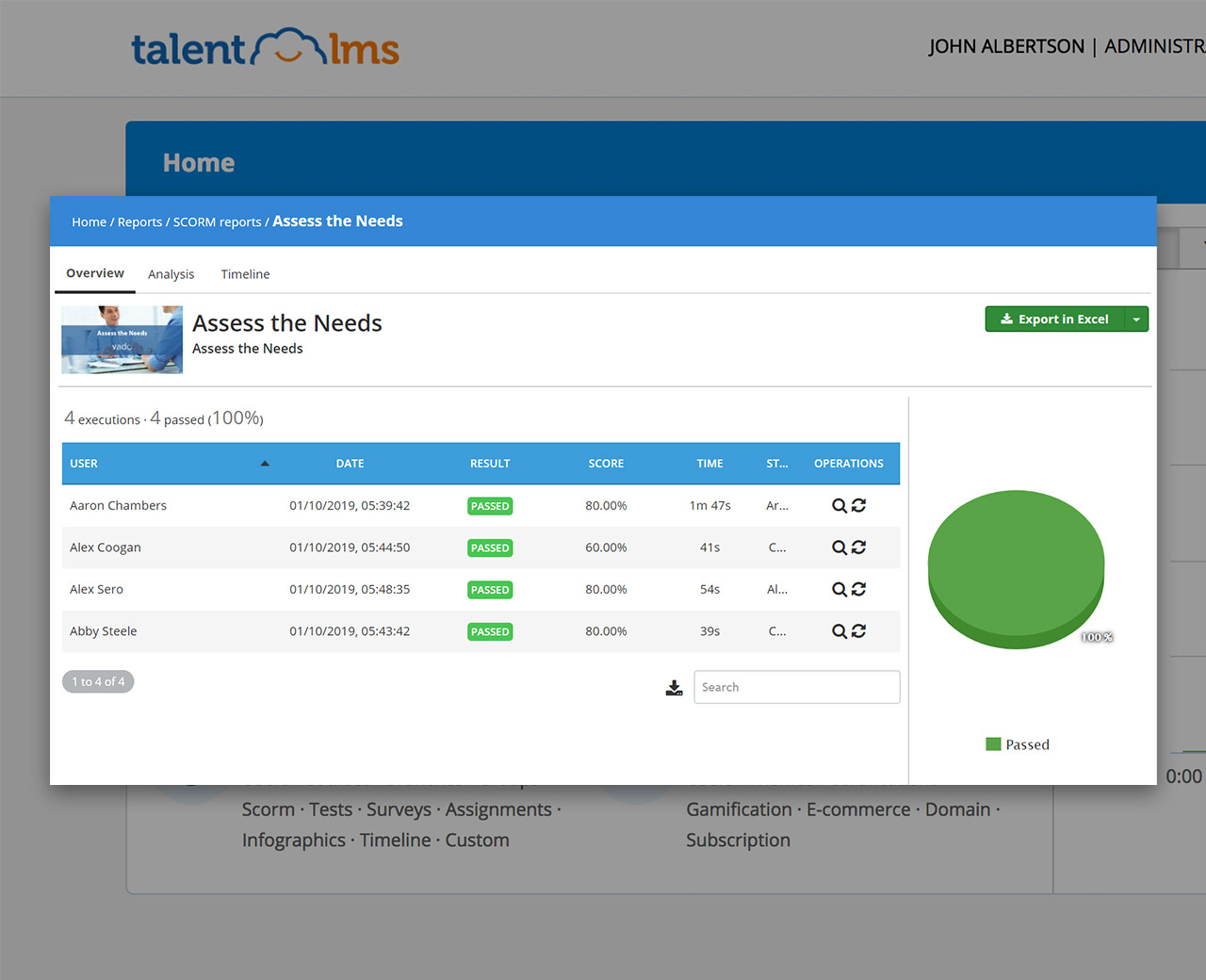Click PASSED badge in Aaron Chambers row
This screenshot has height=980, width=1206.
(x=490, y=506)
